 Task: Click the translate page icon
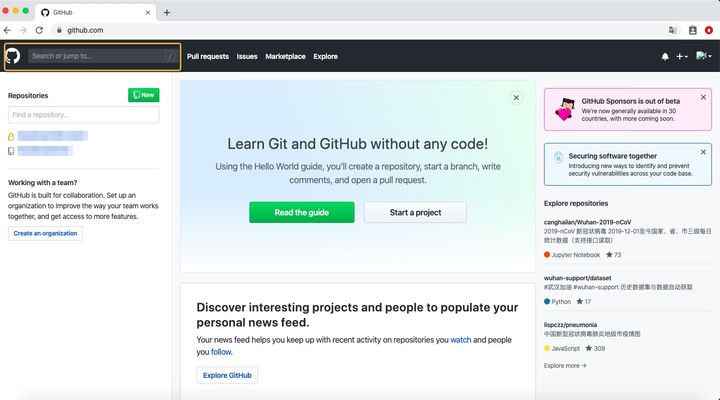[672, 30]
